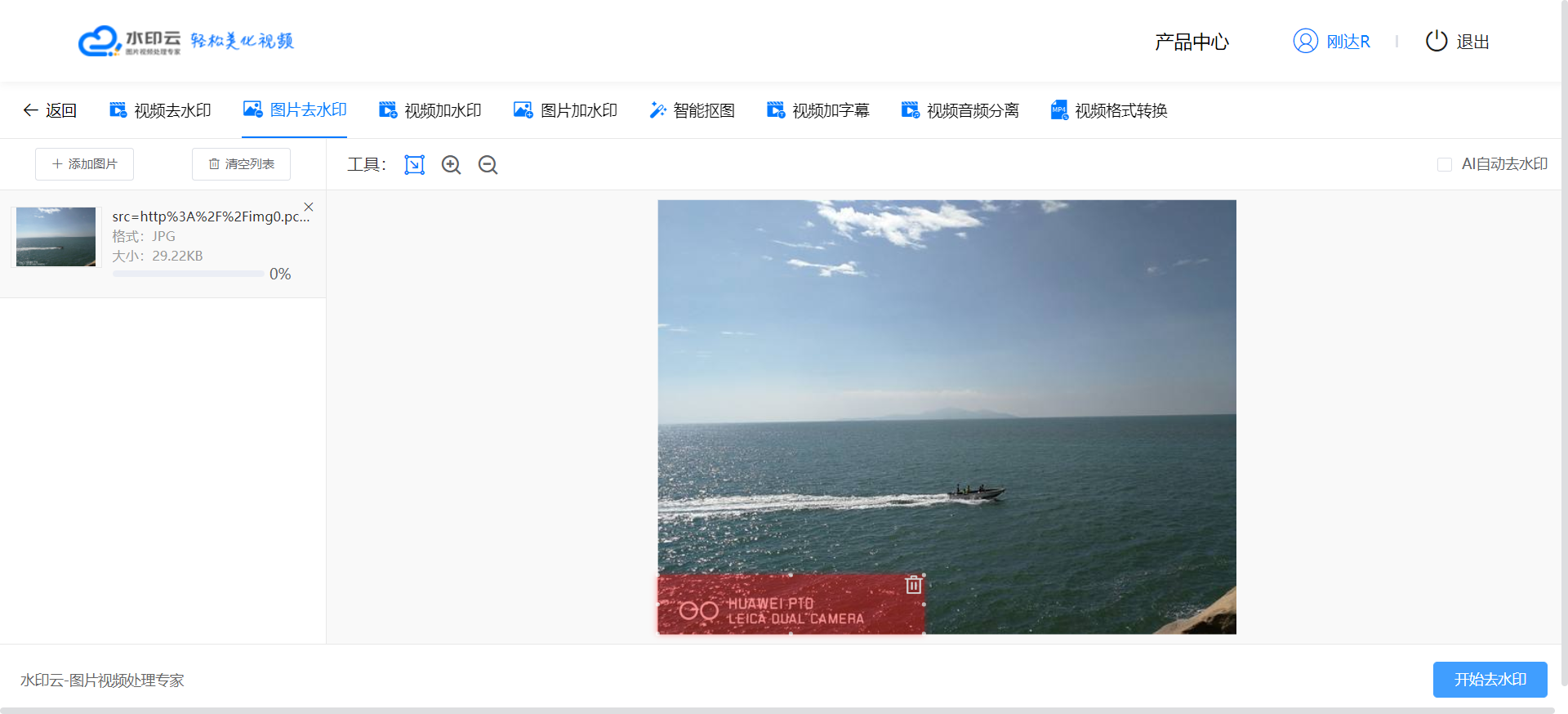Viewport: 1568px width, 714px height.
Task: Click the zoom out magnifier icon
Action: pyautogui.click(x=488, y=165)
